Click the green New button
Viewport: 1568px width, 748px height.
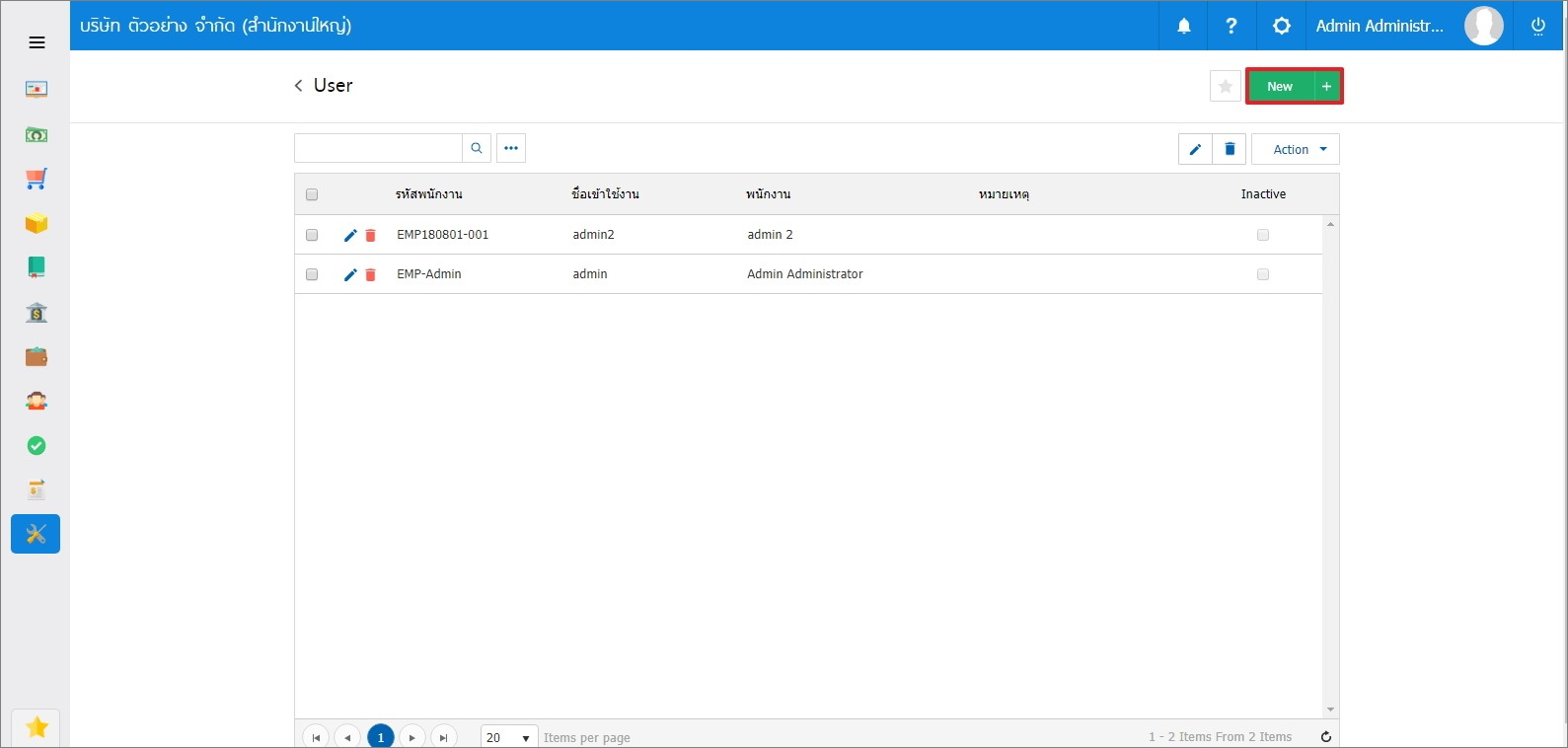pos(1281,87)
